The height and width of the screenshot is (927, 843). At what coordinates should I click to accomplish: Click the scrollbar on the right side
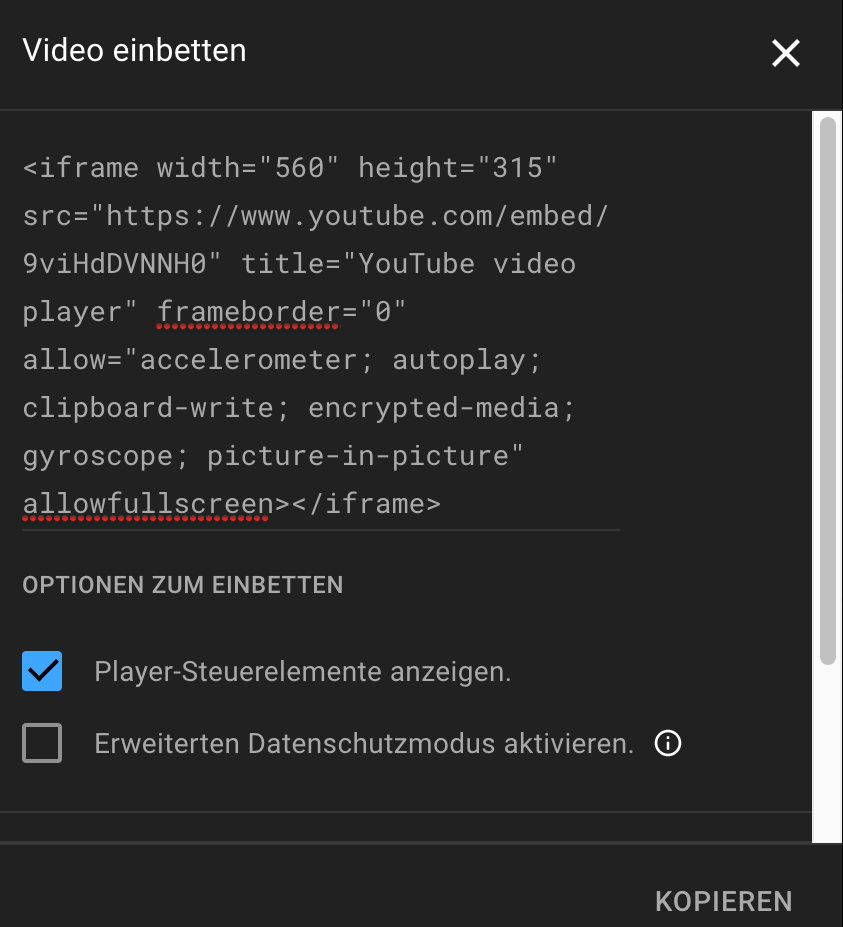point(826,390)
